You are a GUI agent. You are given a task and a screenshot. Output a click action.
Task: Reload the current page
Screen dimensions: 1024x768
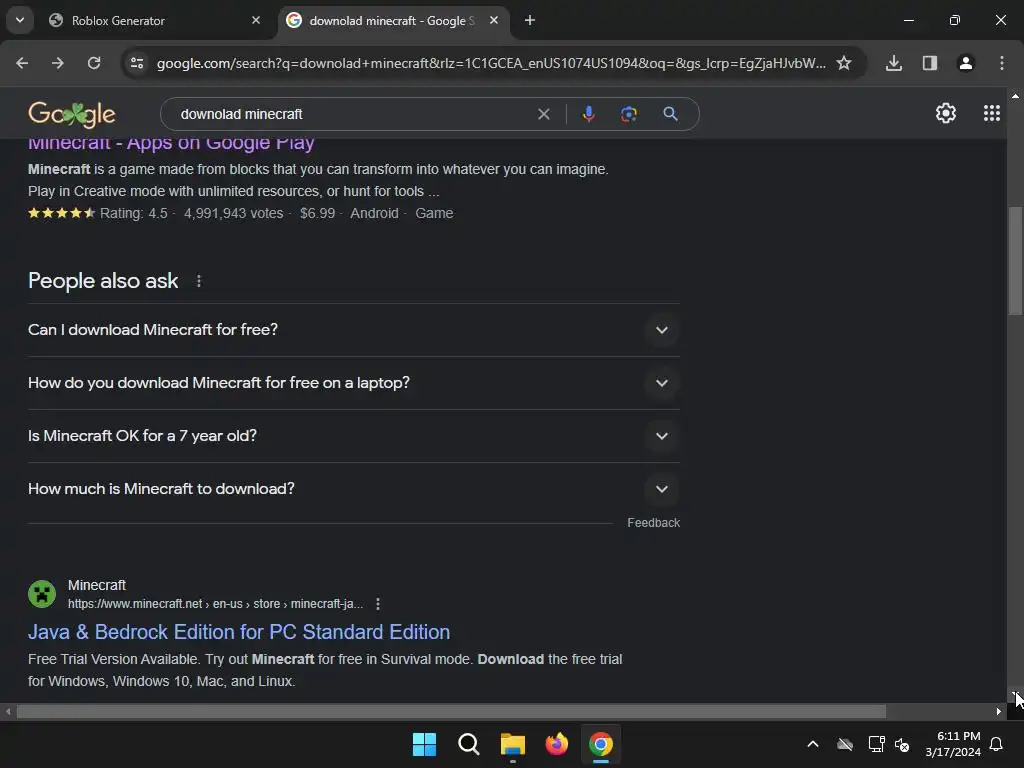(94, 63)
